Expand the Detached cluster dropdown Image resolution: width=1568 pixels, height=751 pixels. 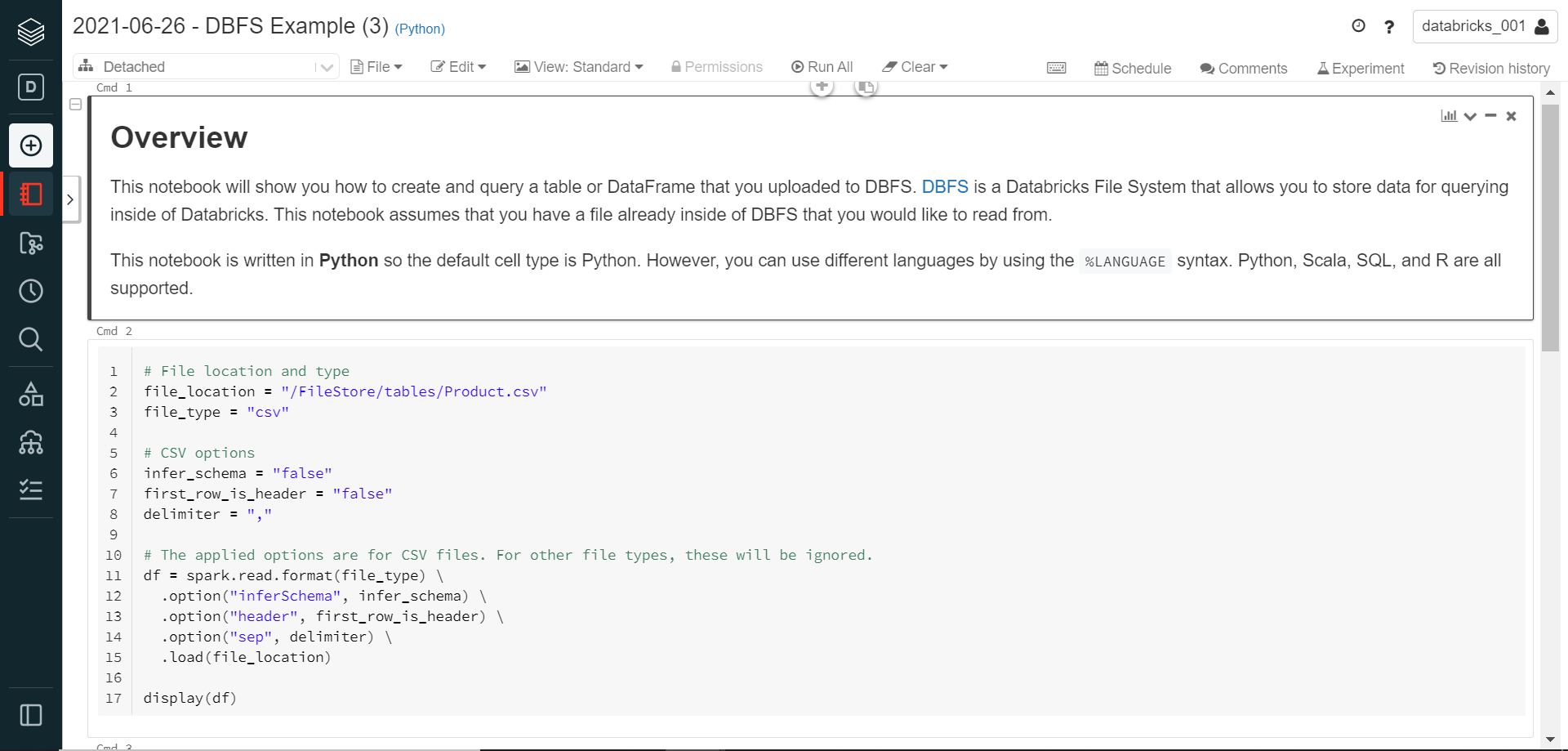click(x=326, y=68)
